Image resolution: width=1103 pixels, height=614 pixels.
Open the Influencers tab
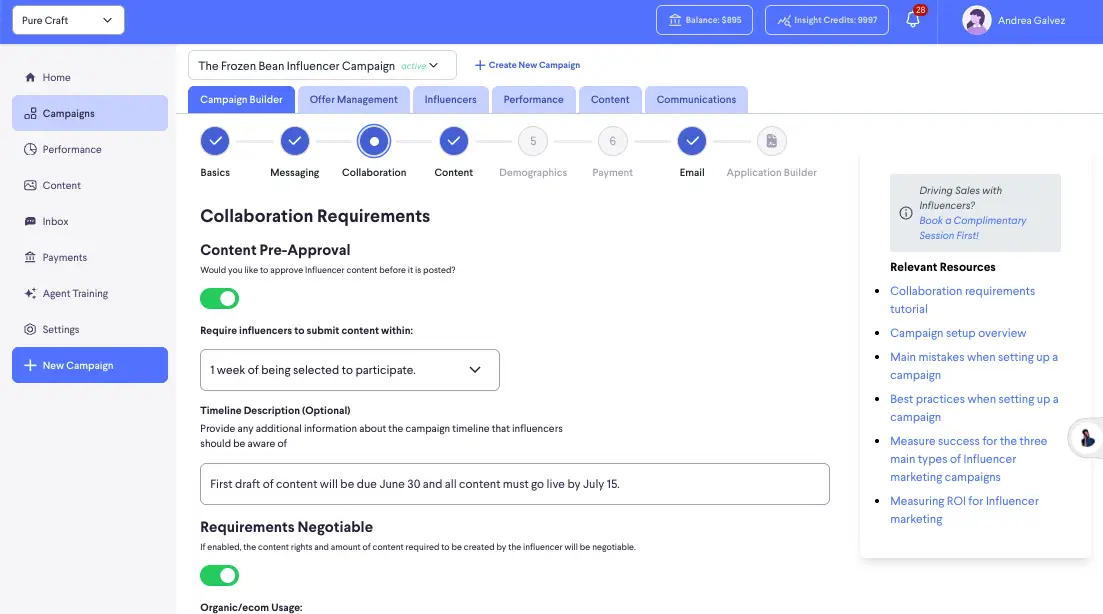coord(450,100)
